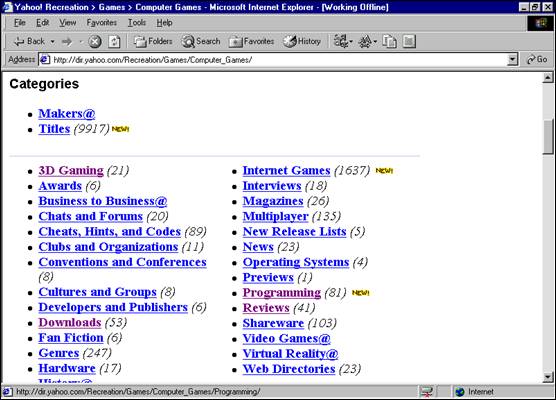The image size is (556, 400).
Task: Open the Programming link
Action: click(x=282, y=293)
